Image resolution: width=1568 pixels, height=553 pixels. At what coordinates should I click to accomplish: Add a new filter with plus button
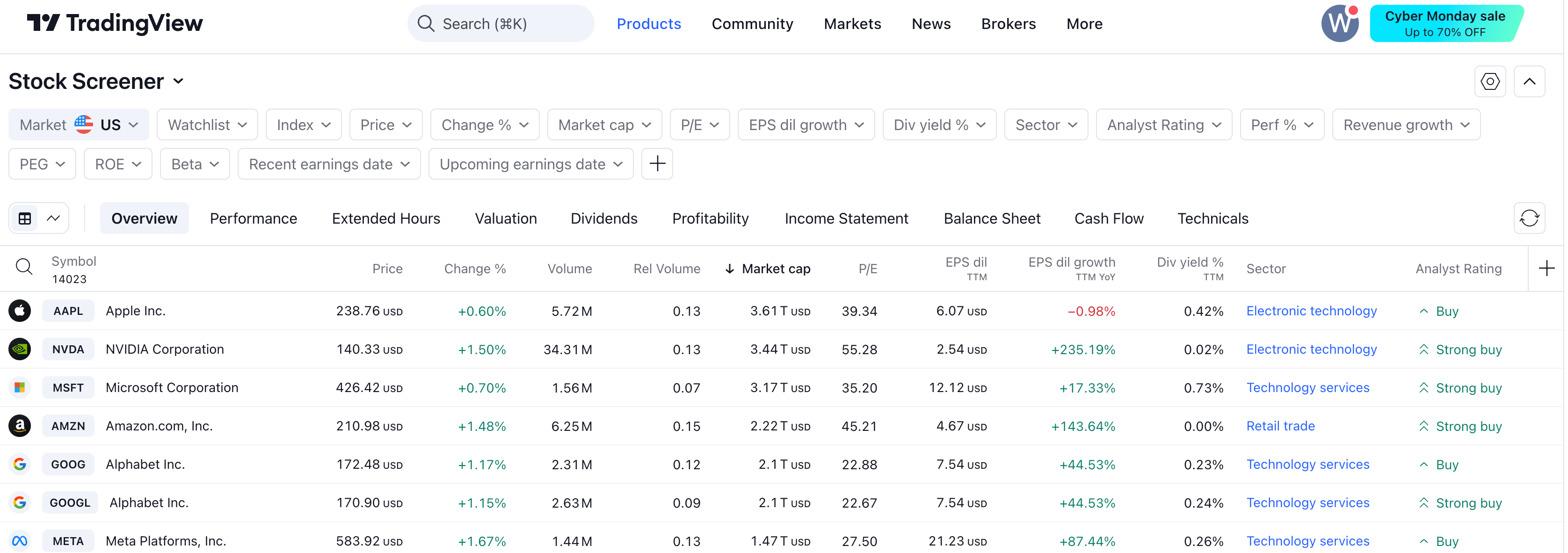pos(657,164)
